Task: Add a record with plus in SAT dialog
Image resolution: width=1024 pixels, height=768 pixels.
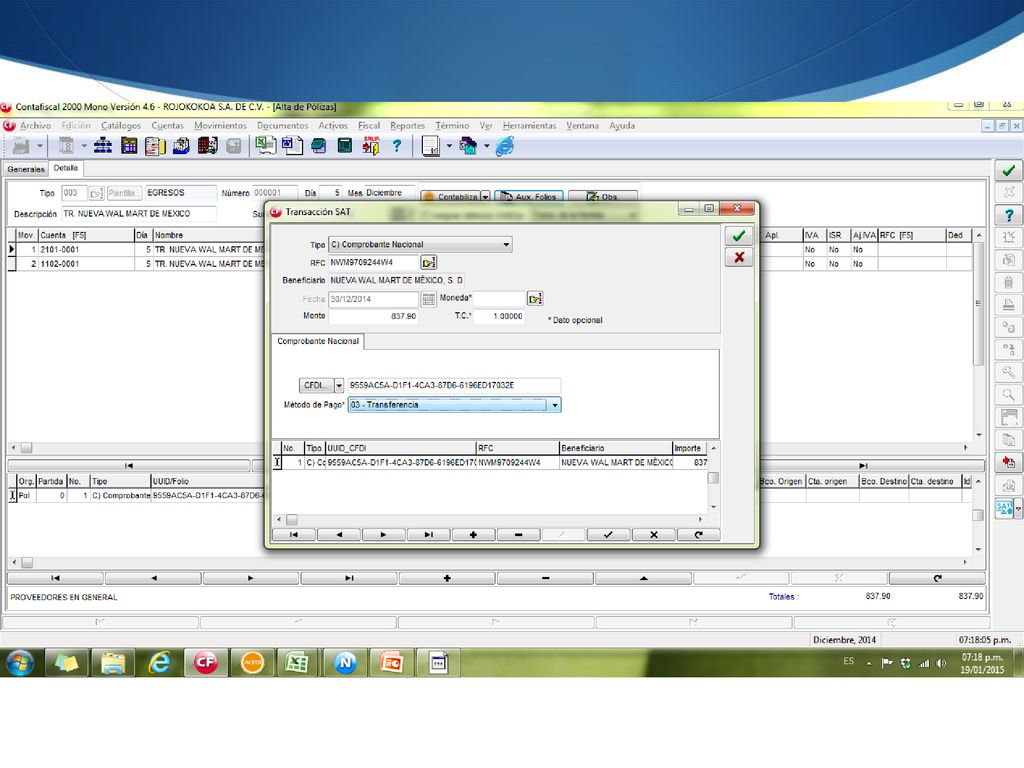Action: (x=473, y=535)
